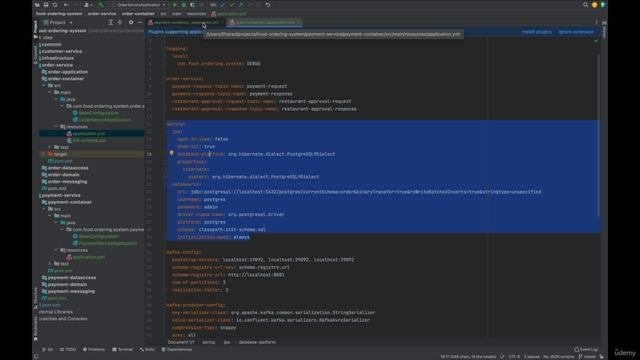This screenshot has width=640, height=360.
Task: Open the Event Log button
Action: (x=586, y=350)
